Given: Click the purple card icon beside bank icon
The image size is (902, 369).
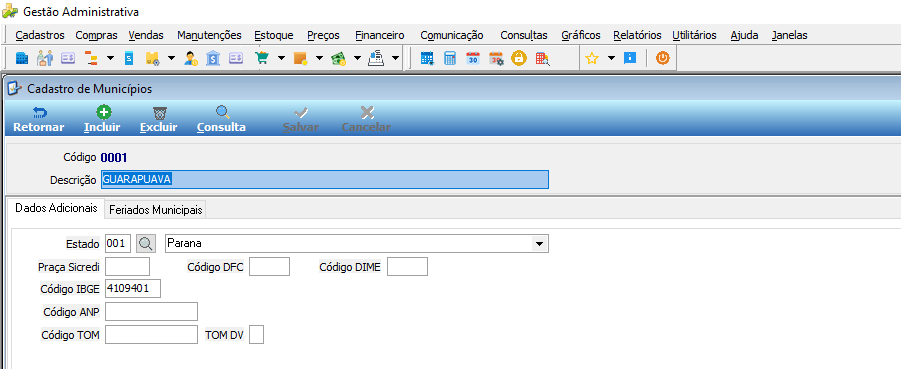Looking at the screenshot, I should coord(236,58).
